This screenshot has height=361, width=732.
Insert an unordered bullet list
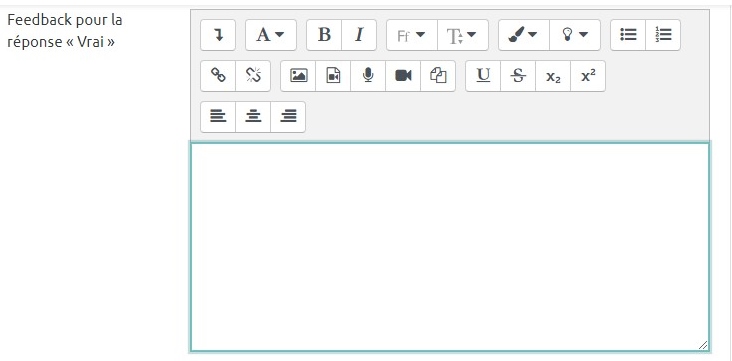(628, 35)
